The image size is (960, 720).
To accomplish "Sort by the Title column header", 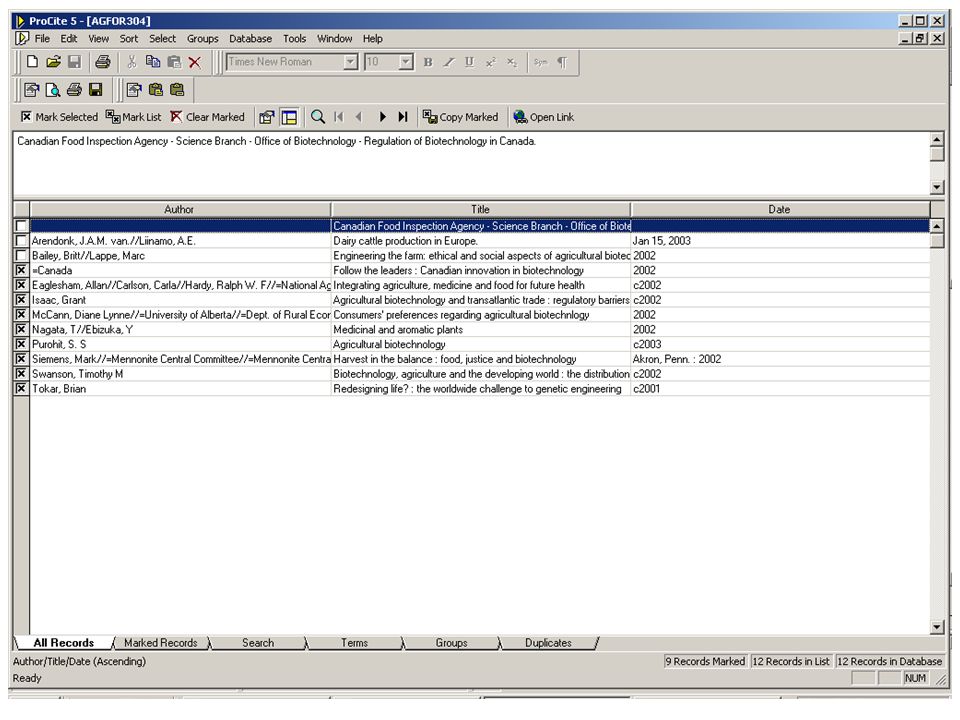I will tap(481, 209).
